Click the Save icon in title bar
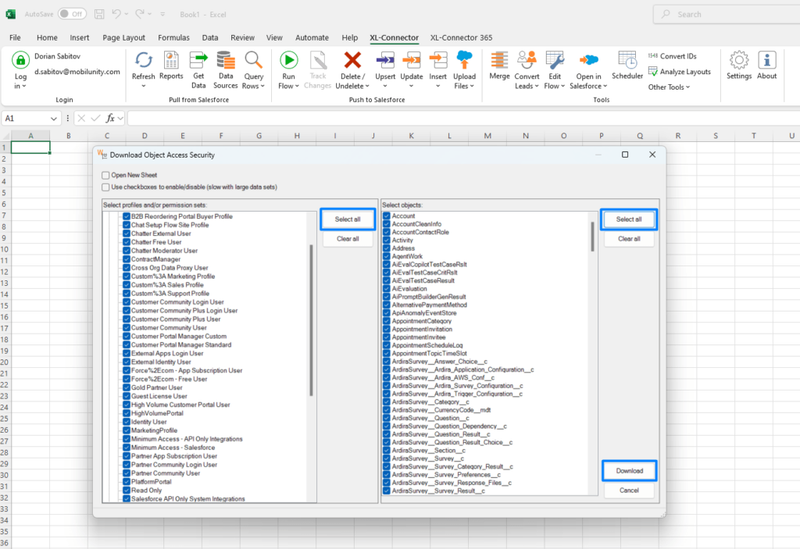 pos(99,14)
